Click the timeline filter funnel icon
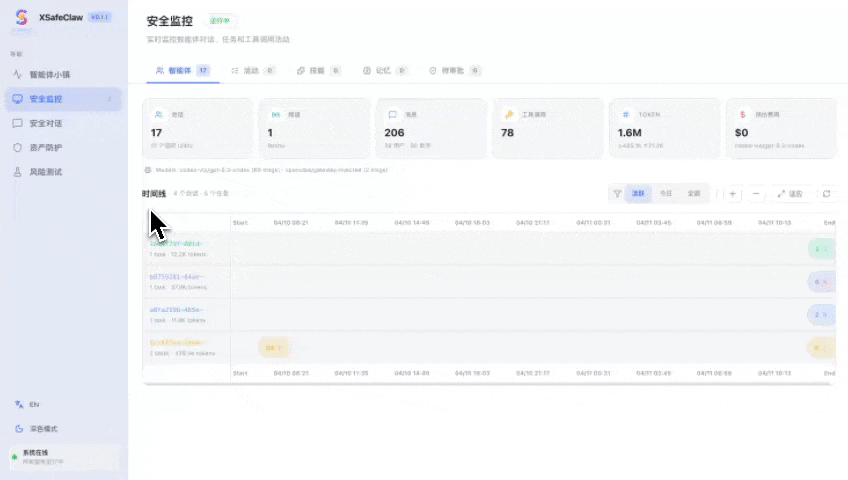This screenshot has width=848, height=480. coord(617,194)
